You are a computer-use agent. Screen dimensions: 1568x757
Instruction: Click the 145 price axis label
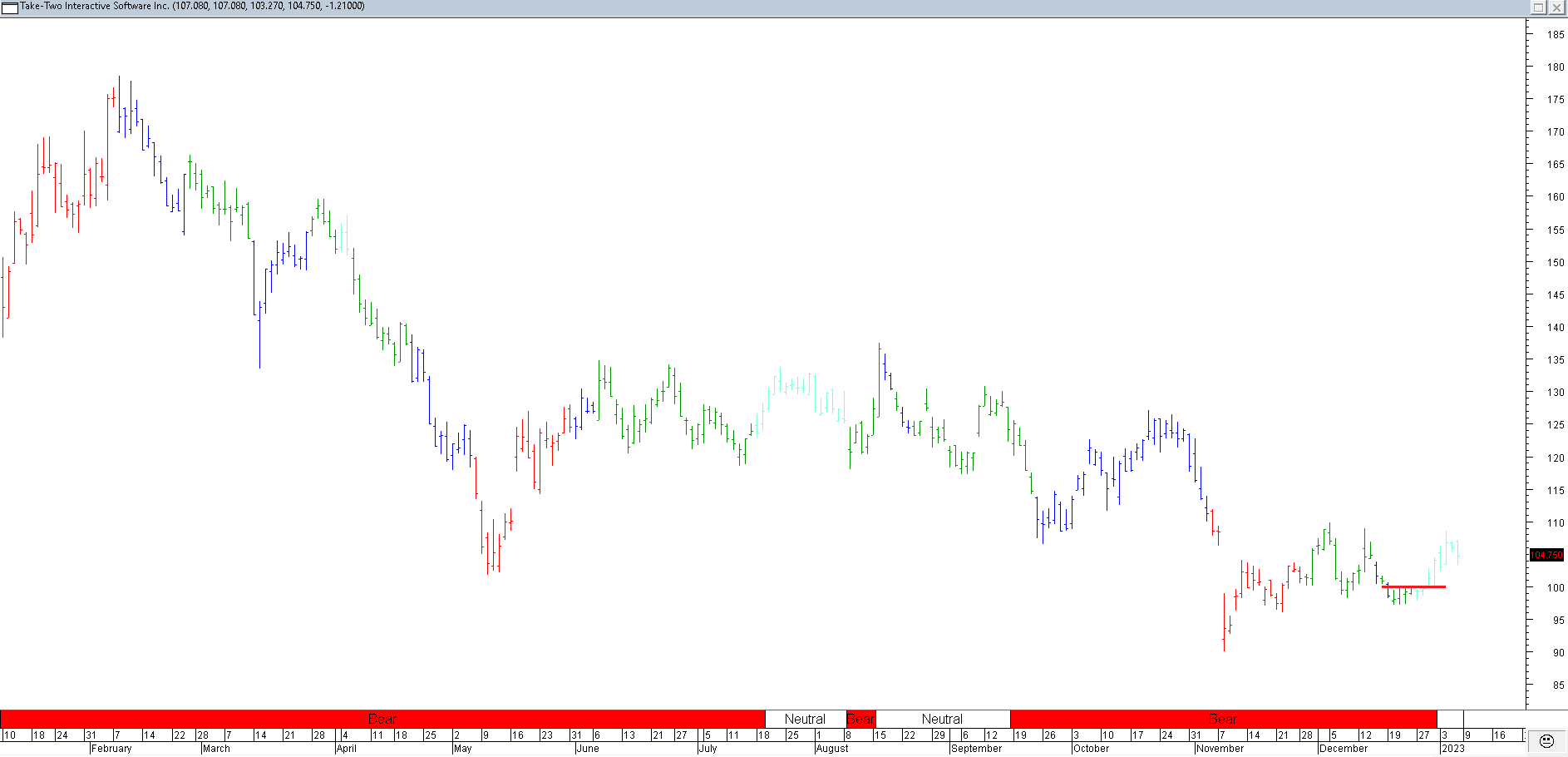1556,295
